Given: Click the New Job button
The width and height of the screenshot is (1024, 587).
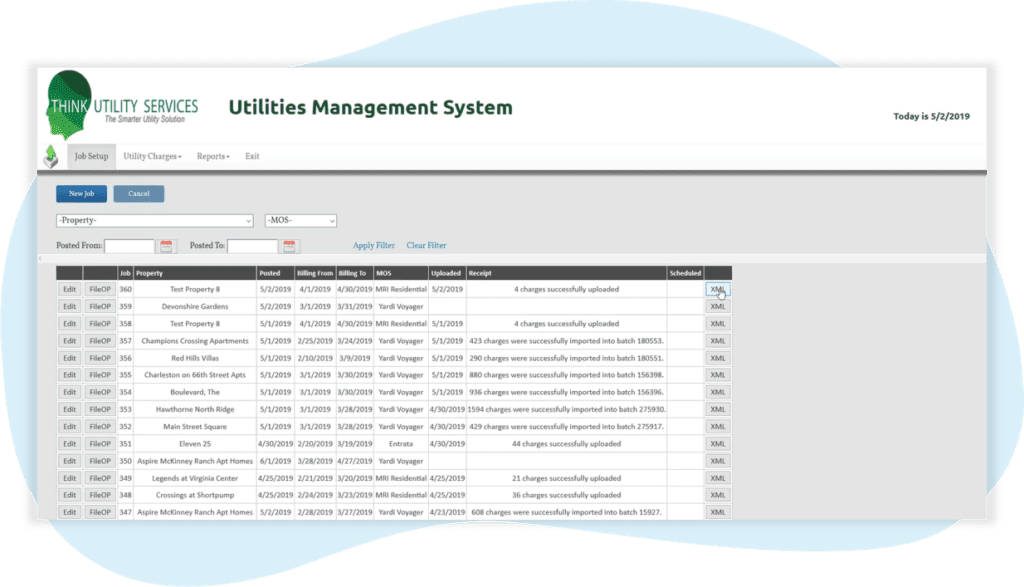Looking at the screenshot, I should pos(81,194).
